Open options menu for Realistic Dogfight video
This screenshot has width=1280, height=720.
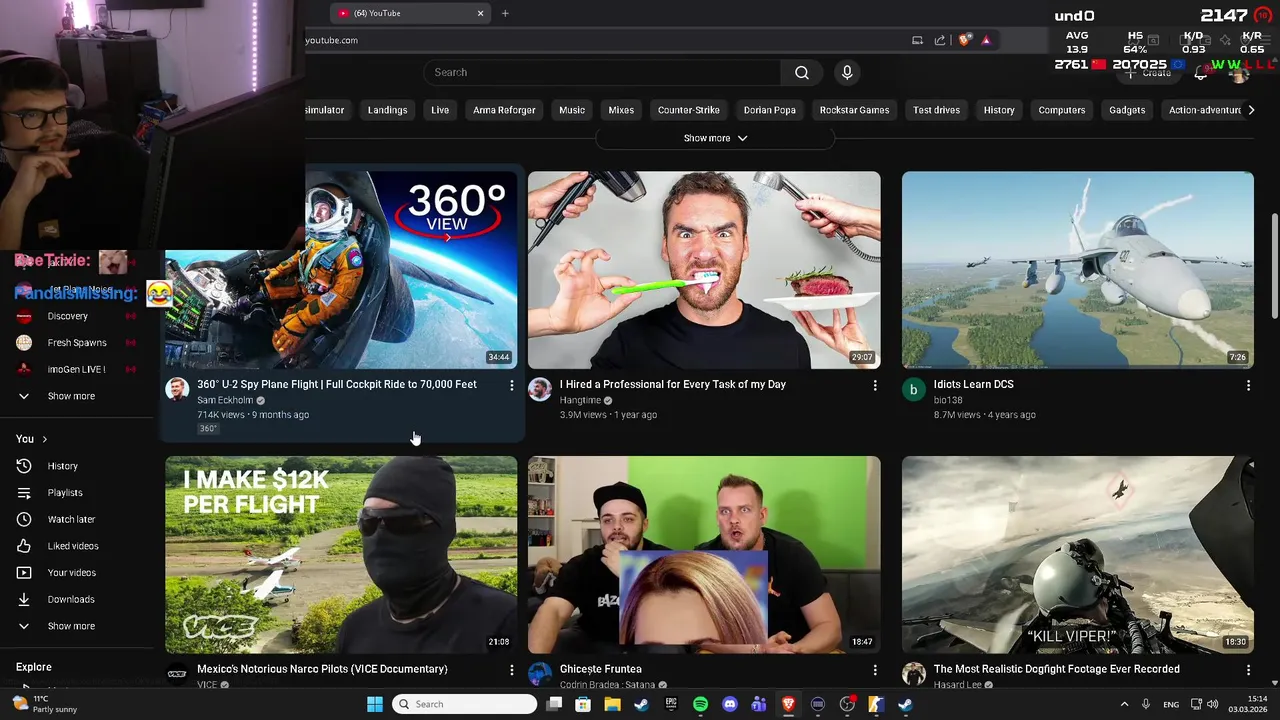pyautogui.click(x=1248, y=669)
